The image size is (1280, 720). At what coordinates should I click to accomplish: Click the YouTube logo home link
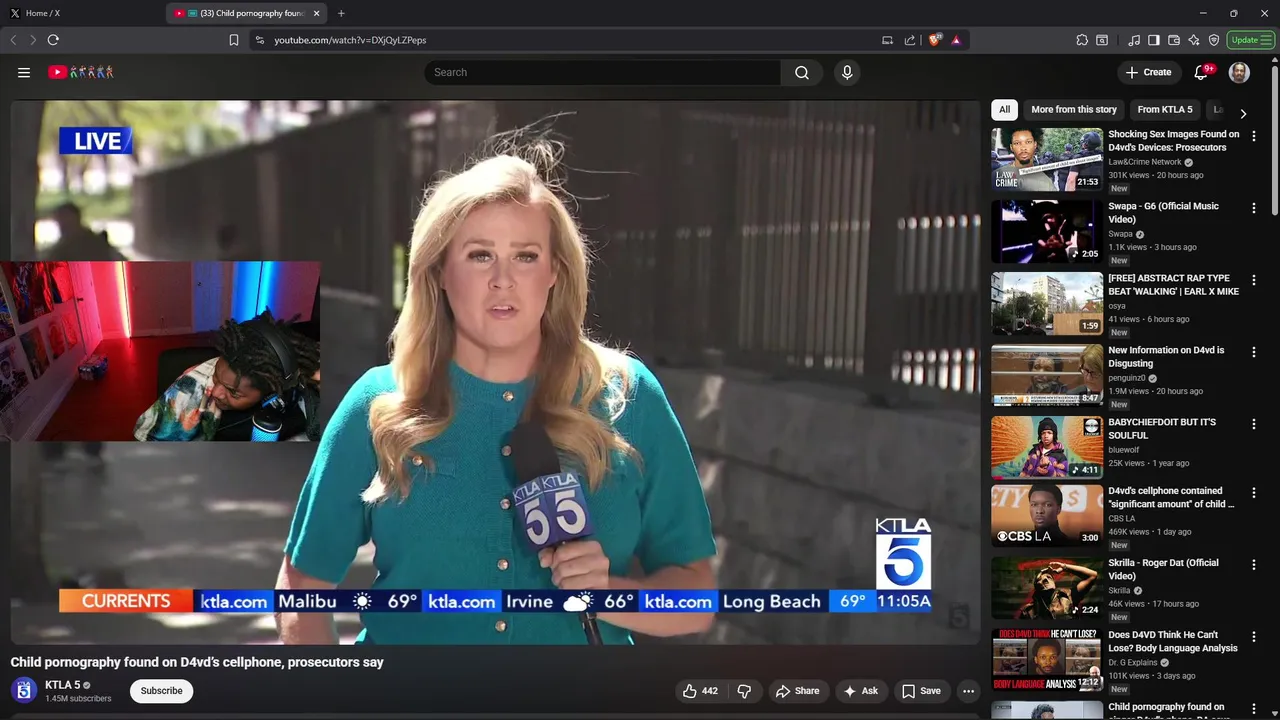point(81,72)
